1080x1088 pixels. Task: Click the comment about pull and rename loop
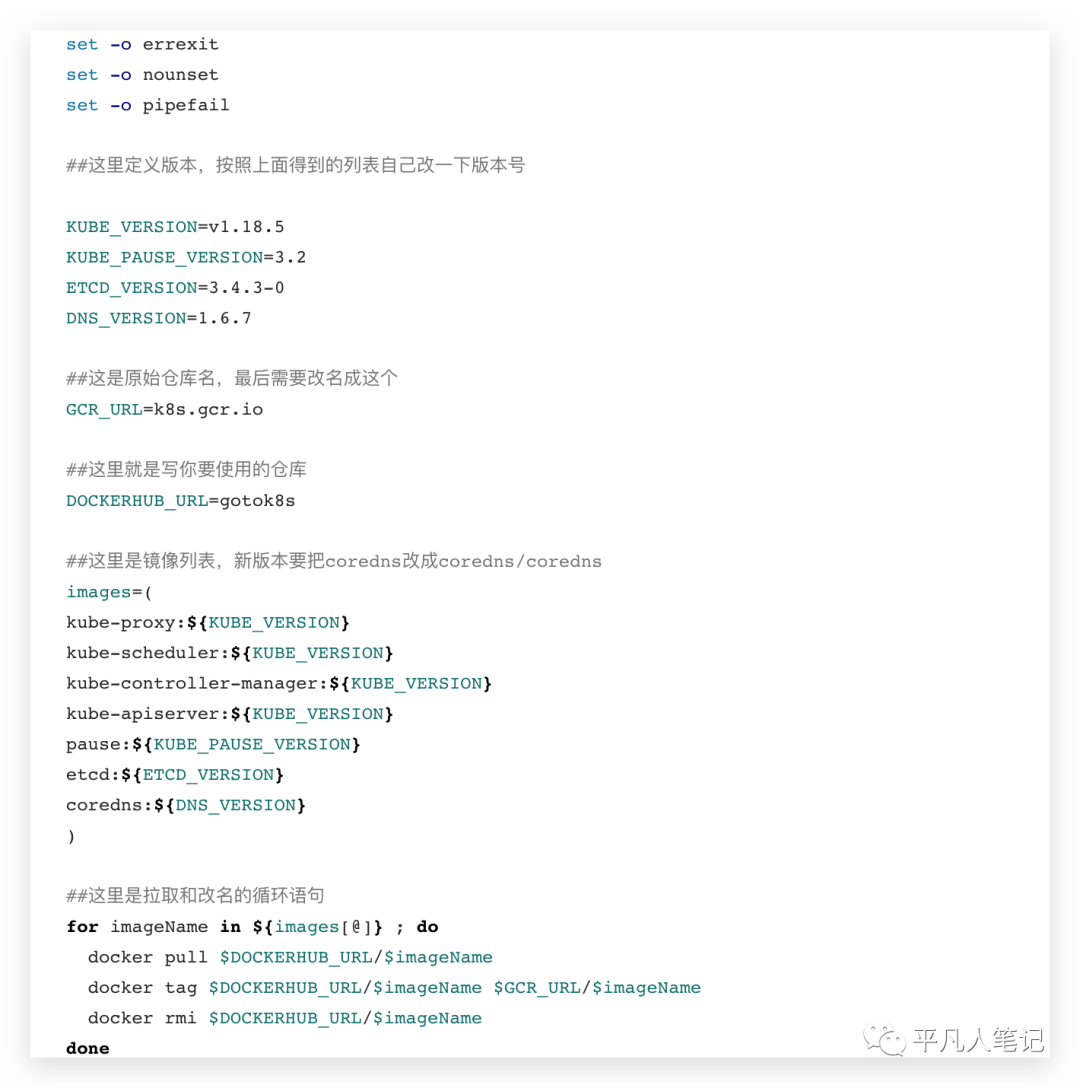195,895
